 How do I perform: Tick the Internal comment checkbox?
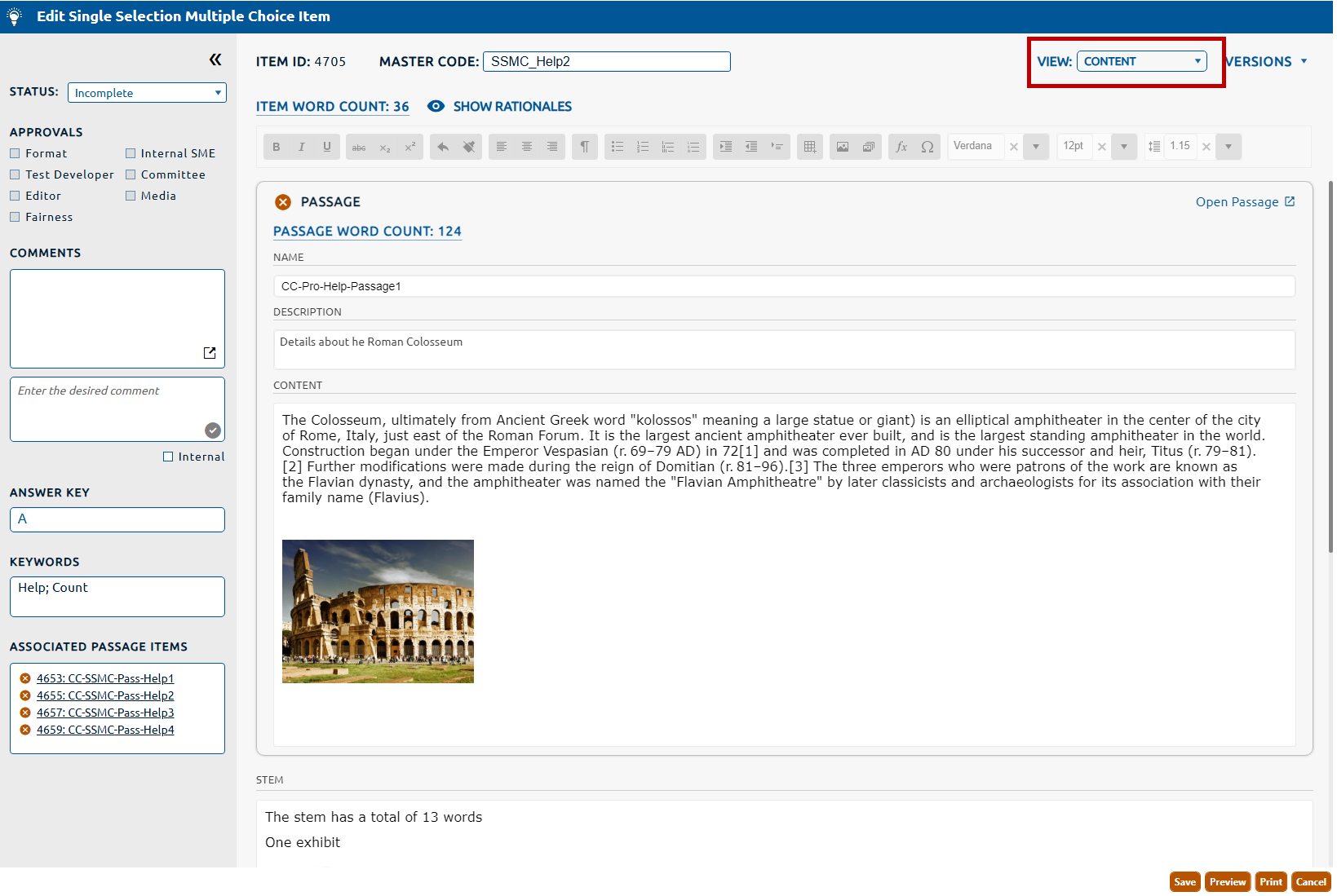coord(168,457)
